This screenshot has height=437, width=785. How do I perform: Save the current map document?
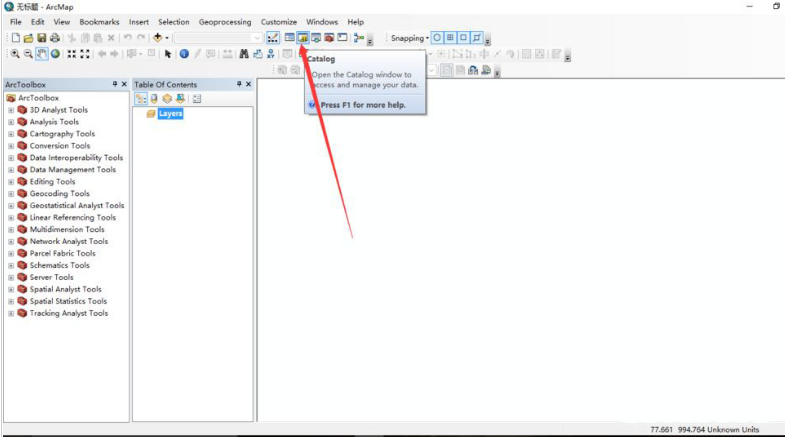pyautogui.click(x=42, y=38)
